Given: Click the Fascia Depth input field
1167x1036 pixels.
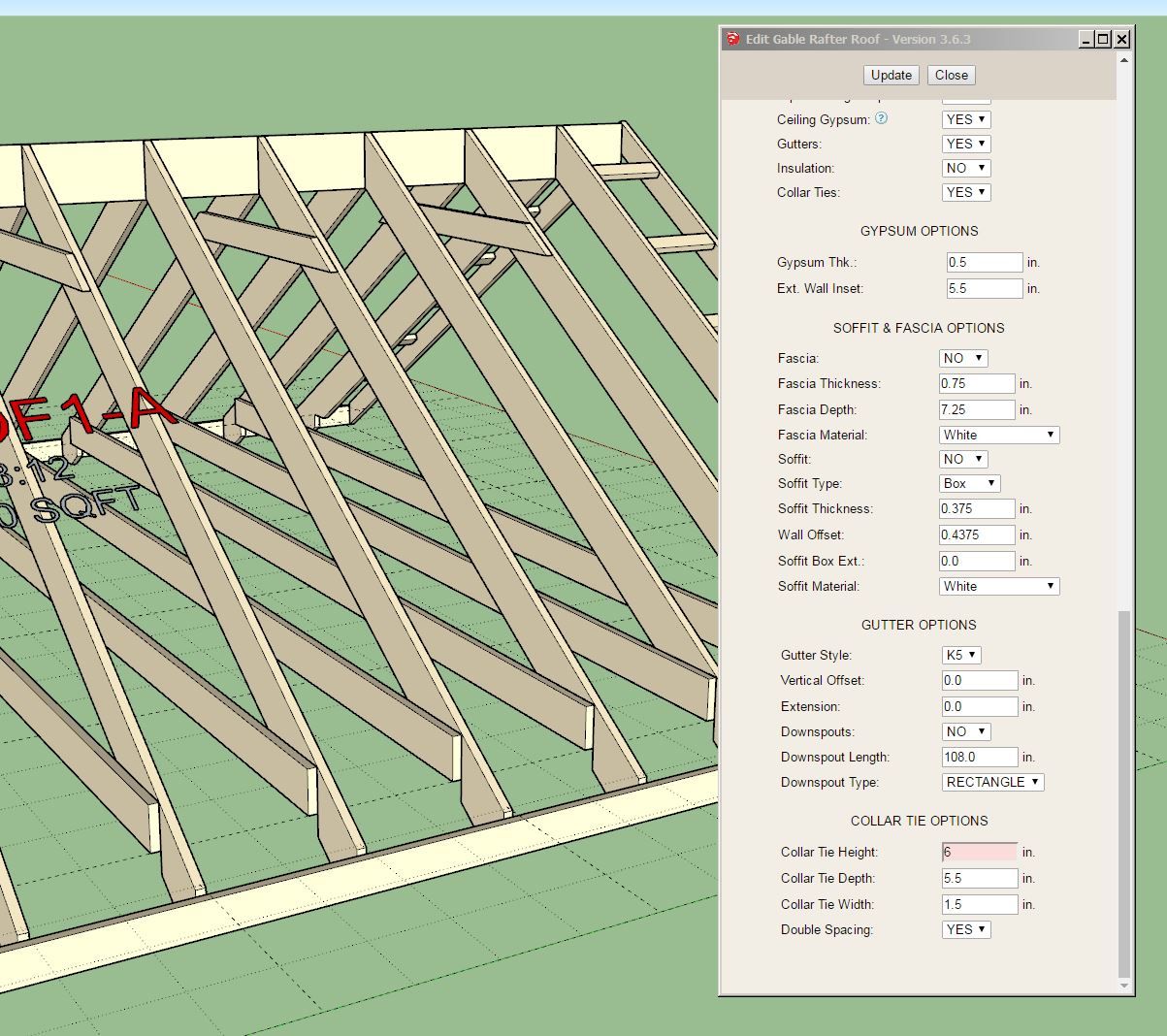Looking at the screenshot, I should 977,409.
